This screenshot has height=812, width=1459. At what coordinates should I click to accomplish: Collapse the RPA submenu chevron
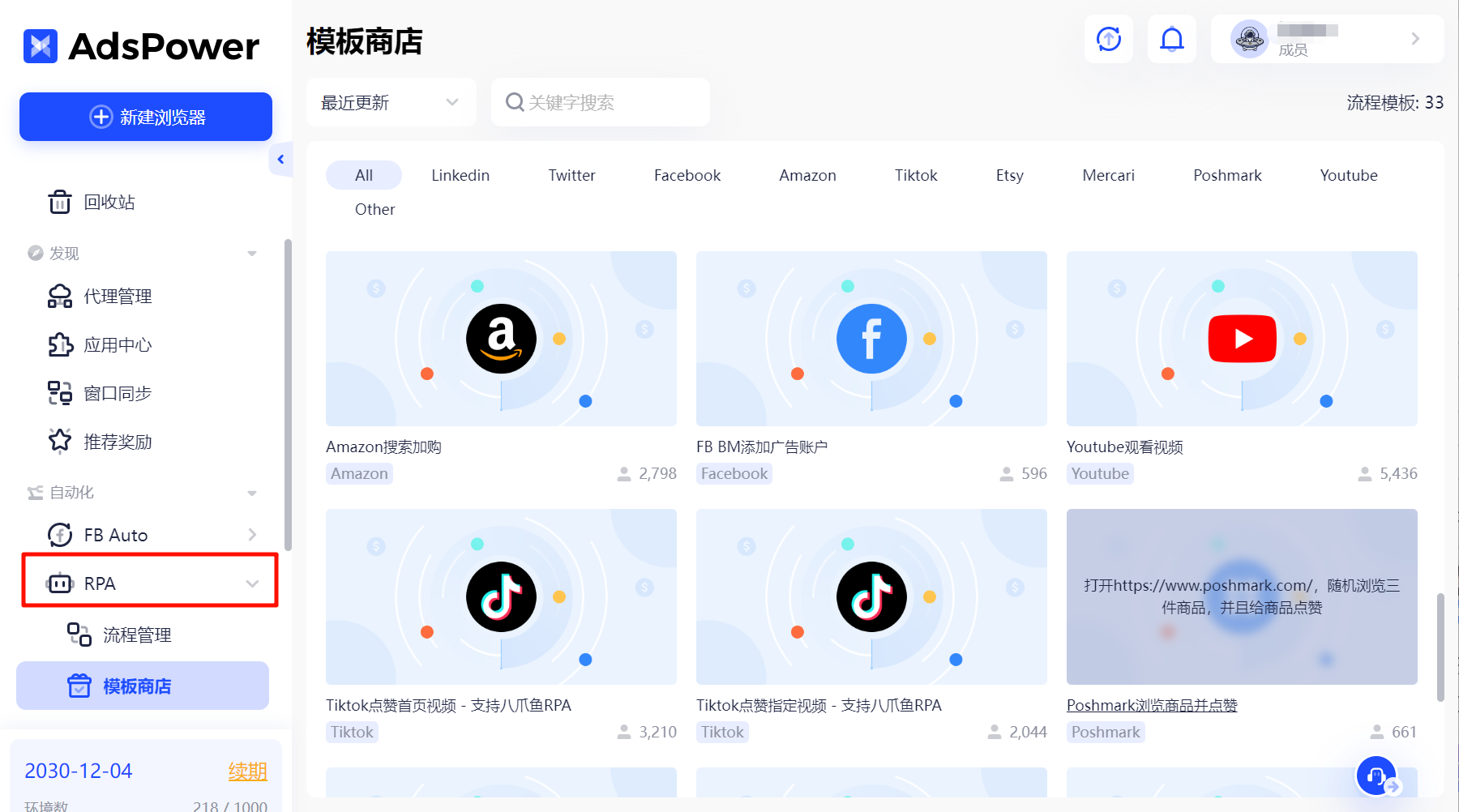[x=252, y=583]
